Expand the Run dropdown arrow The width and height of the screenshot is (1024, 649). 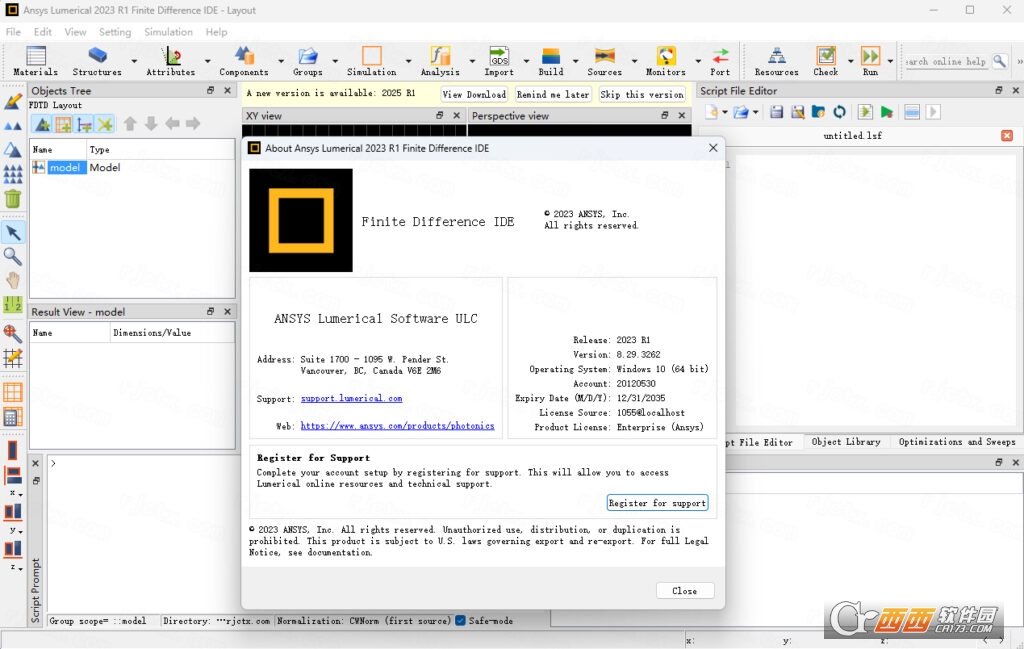[890, 61]
